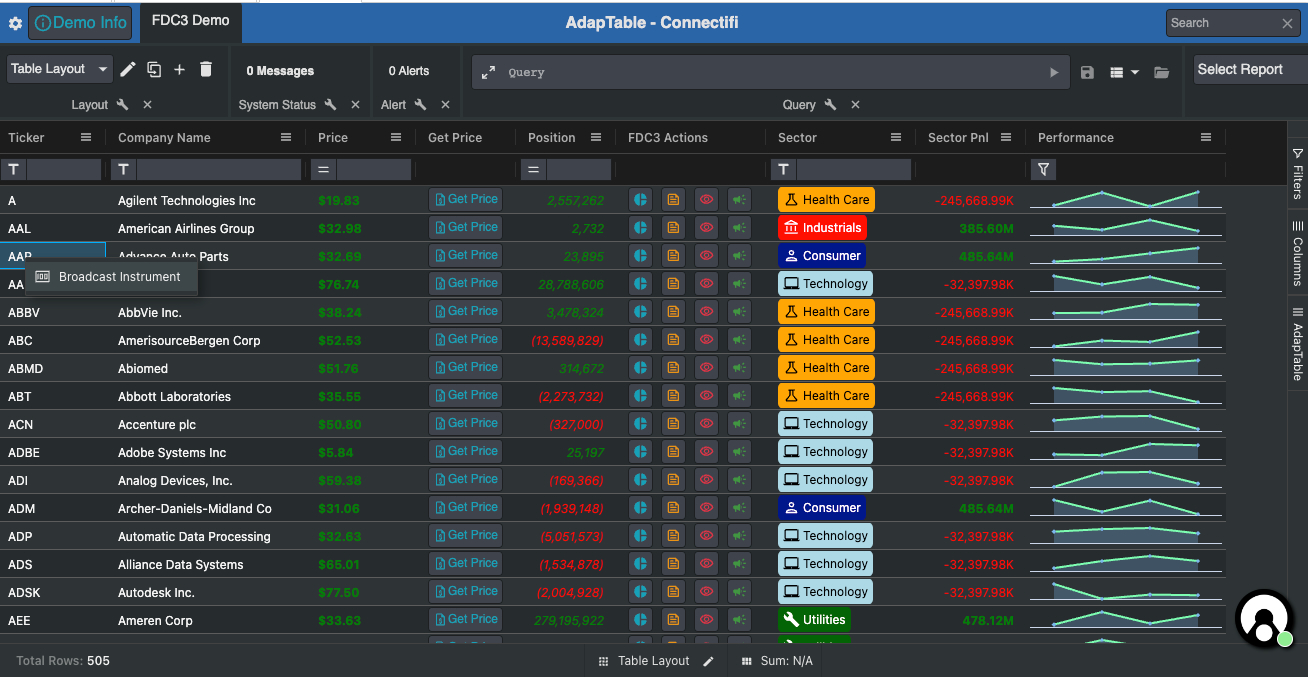Click the news action in Archer-Daniels-Midland row
1308x677 pixels.
point(673,508)
